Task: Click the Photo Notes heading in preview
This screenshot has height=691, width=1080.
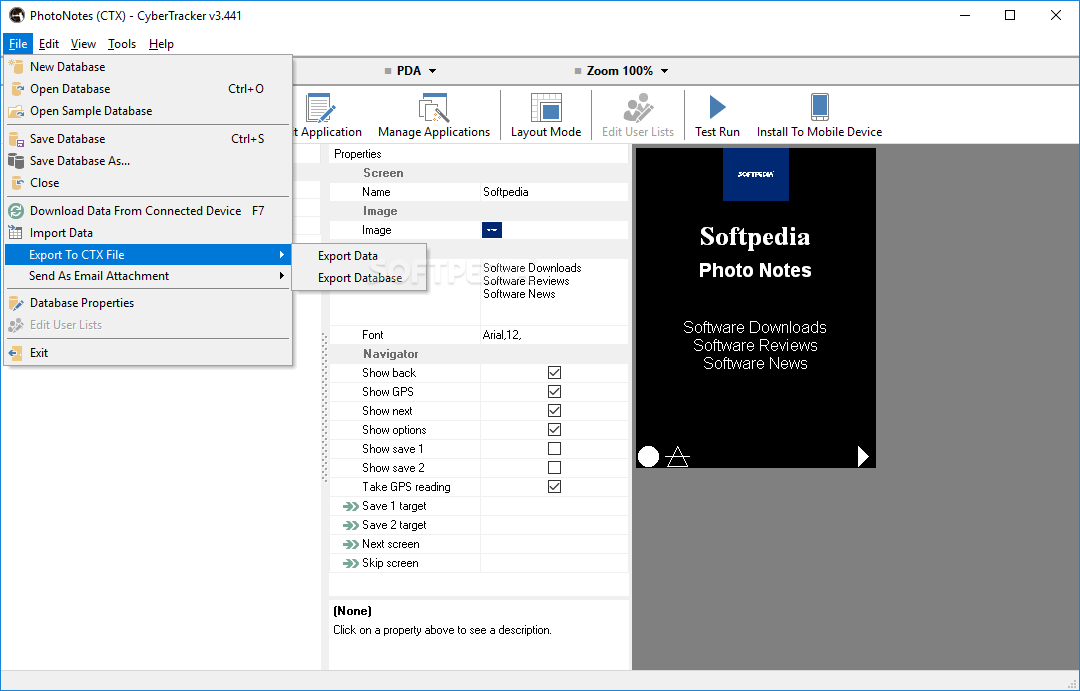Action: pos(755,270)
